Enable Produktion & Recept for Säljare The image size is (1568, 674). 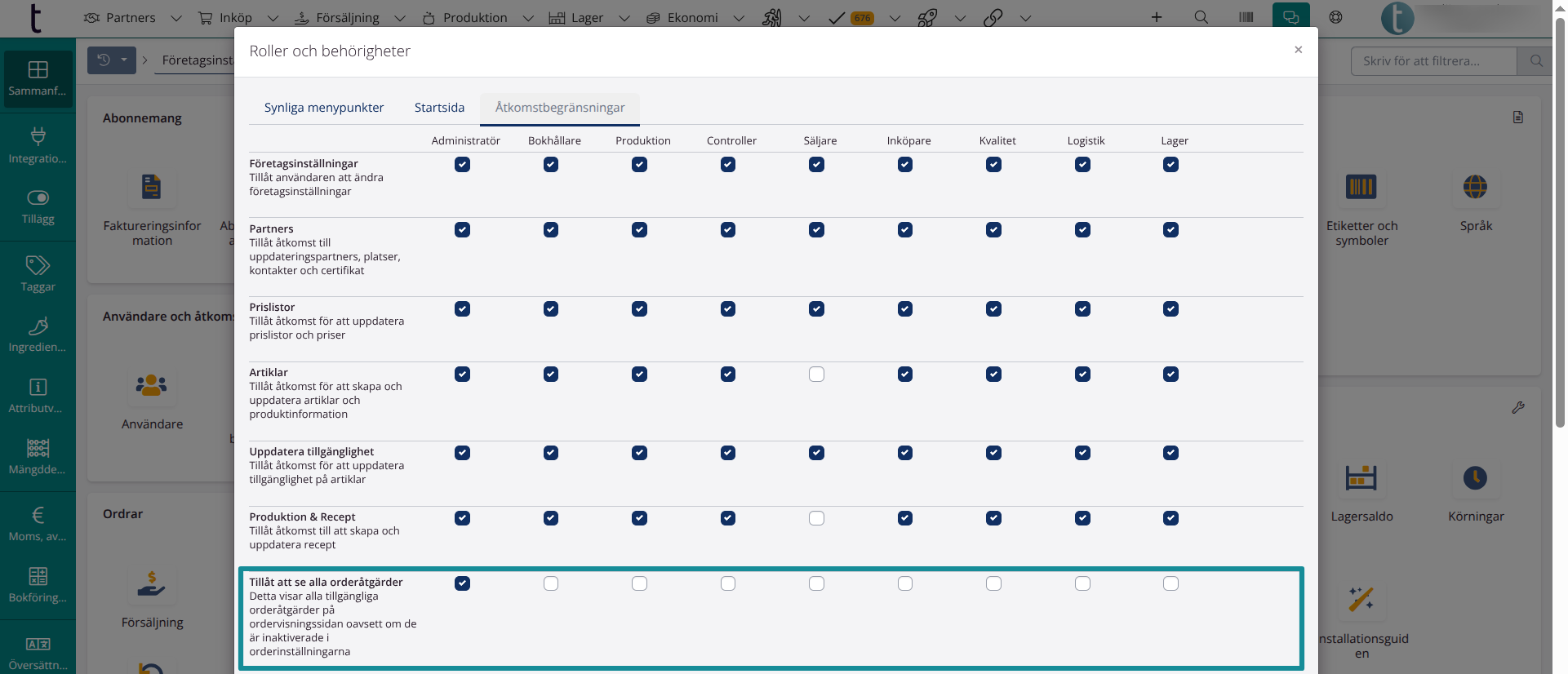point(816,518)
